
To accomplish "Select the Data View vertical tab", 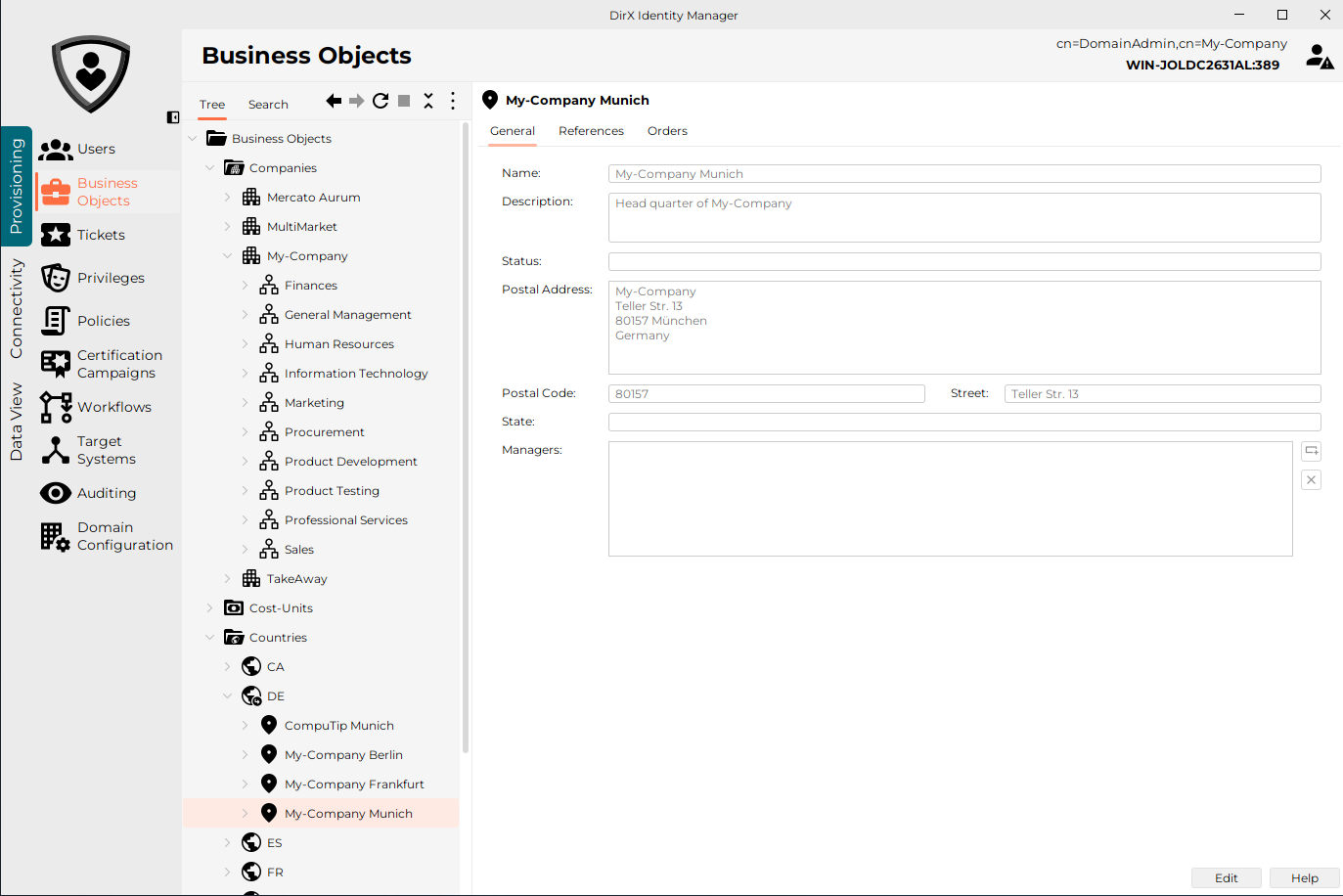I will click(x=17, y=422).
